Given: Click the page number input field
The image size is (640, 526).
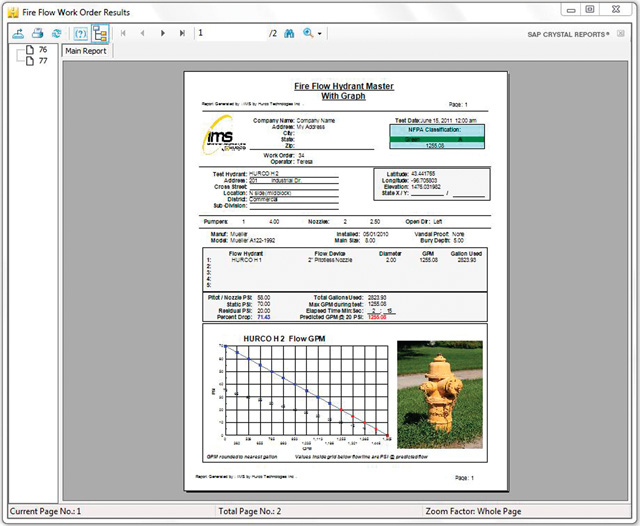Looking at the screenshot, I should [x=230, y=33].
